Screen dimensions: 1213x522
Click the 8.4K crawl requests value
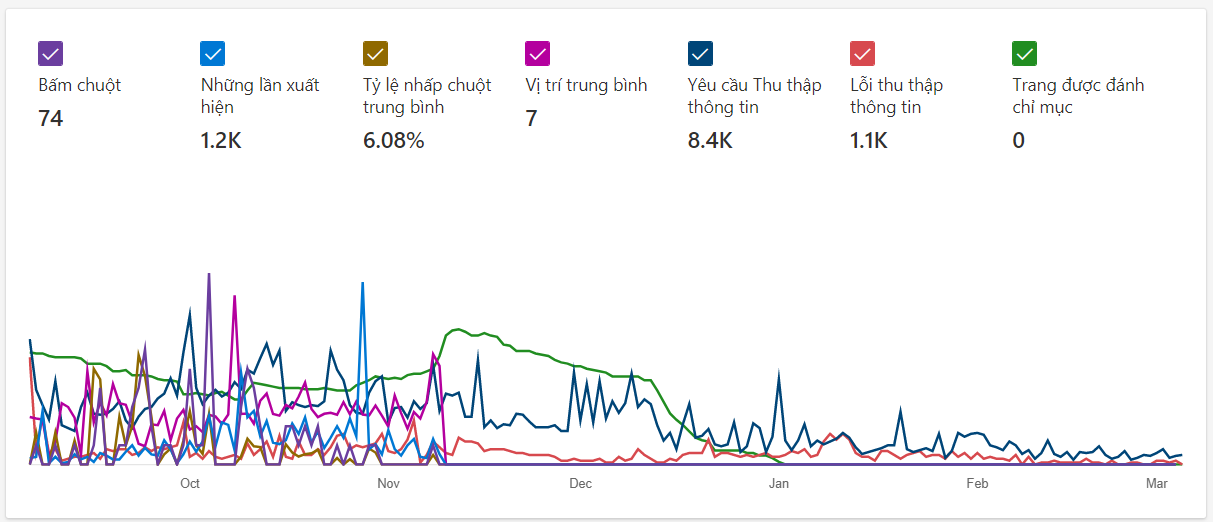tap(710, 141)
